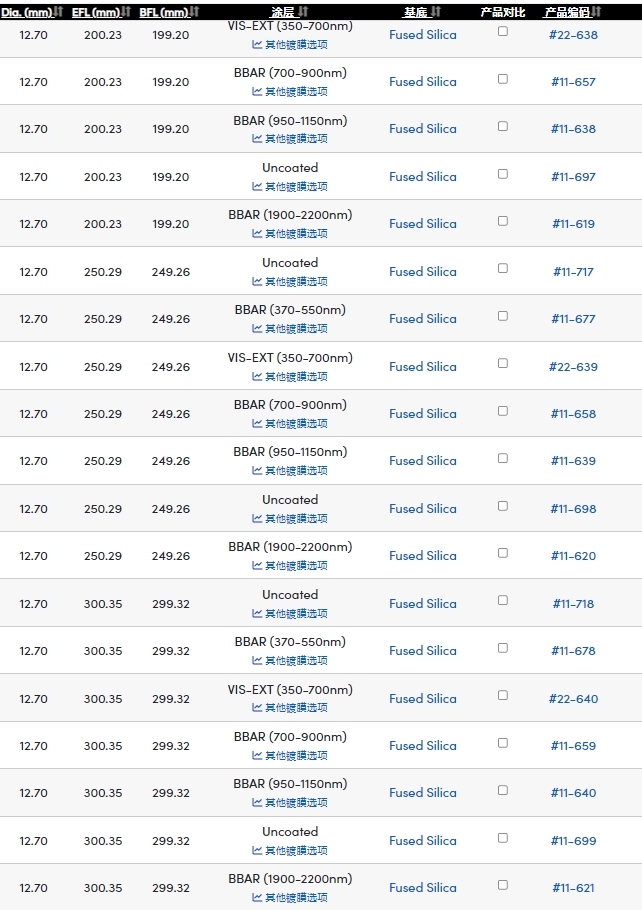Click 产品对比 column header
Screen dimensions: 642x910
tap(503, 12)
